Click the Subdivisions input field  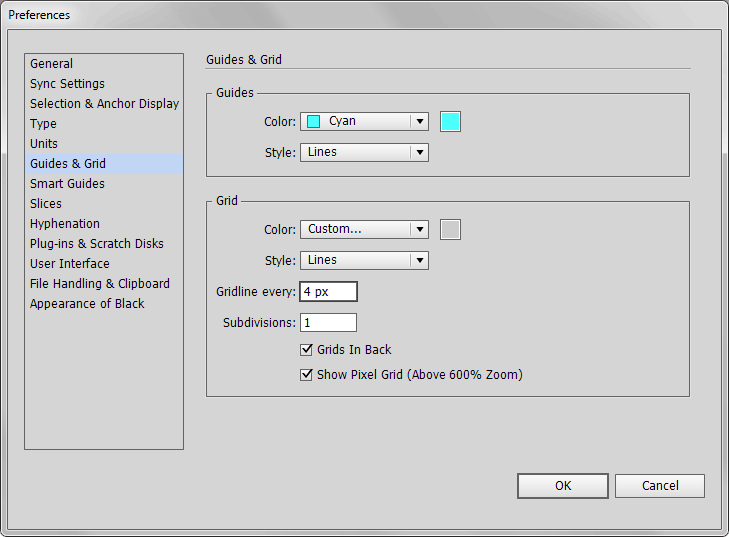tap(328, 323)
